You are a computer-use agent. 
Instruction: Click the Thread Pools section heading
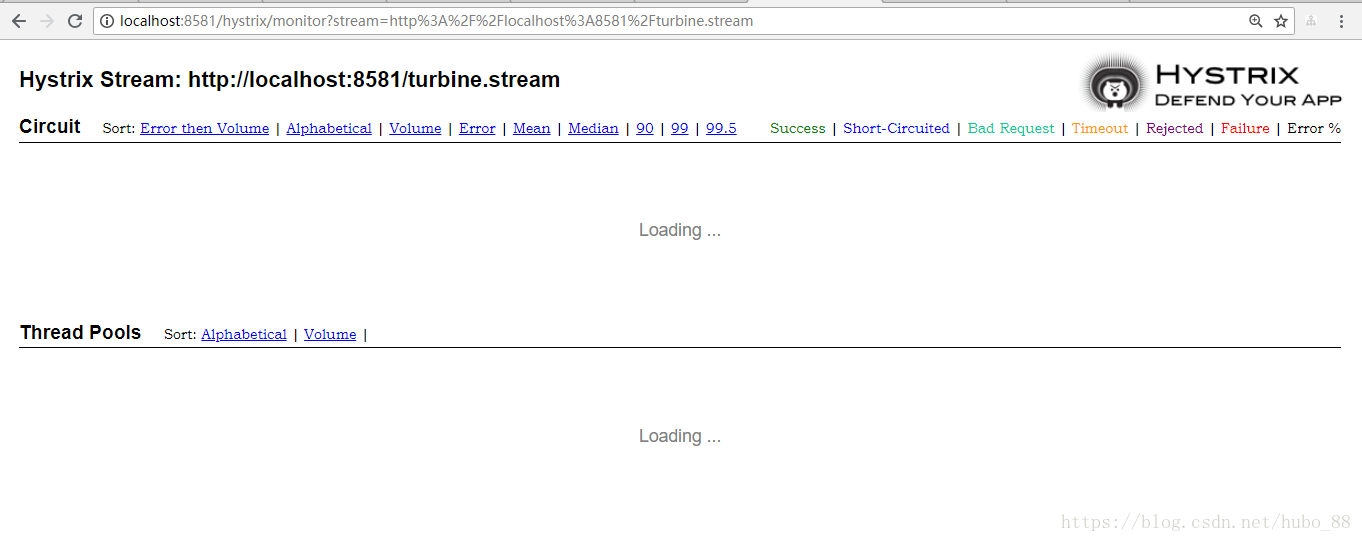click(81, 332)
